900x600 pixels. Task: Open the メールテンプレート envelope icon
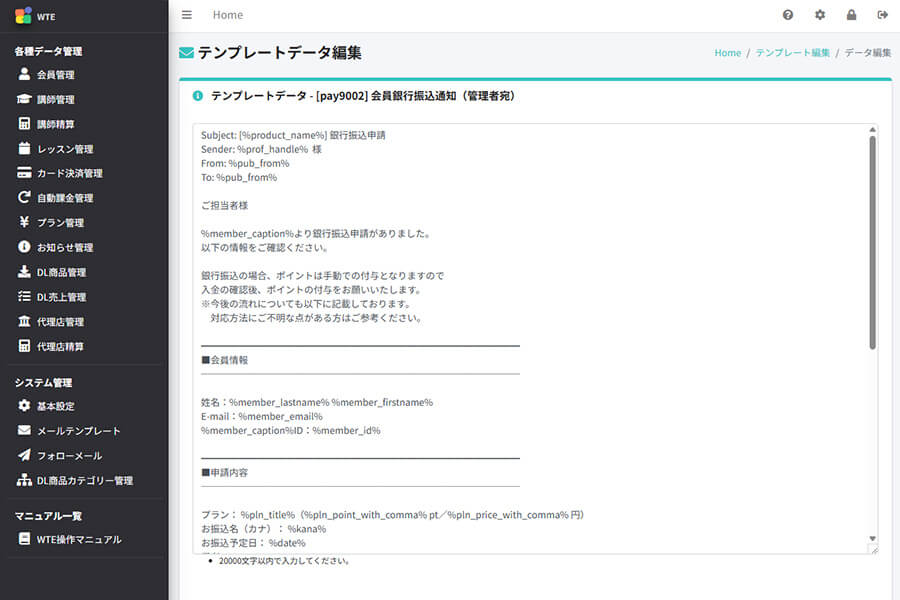(24, 431)
